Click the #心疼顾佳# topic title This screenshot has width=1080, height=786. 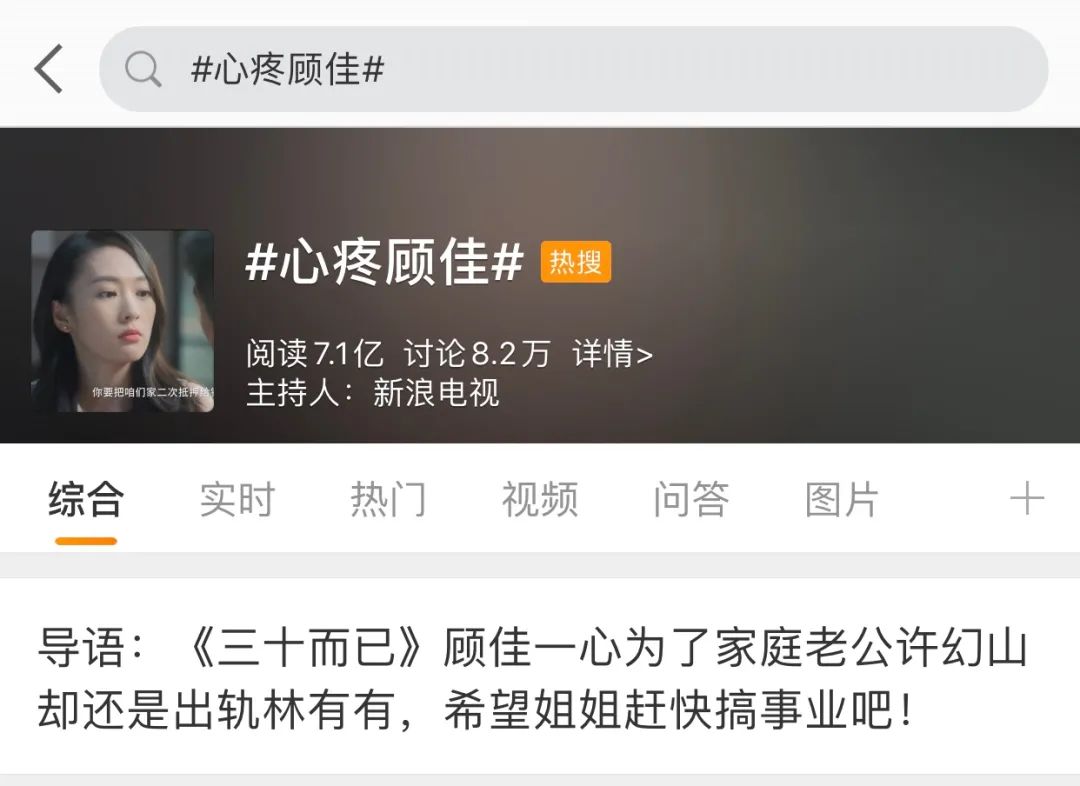[384, 262]
